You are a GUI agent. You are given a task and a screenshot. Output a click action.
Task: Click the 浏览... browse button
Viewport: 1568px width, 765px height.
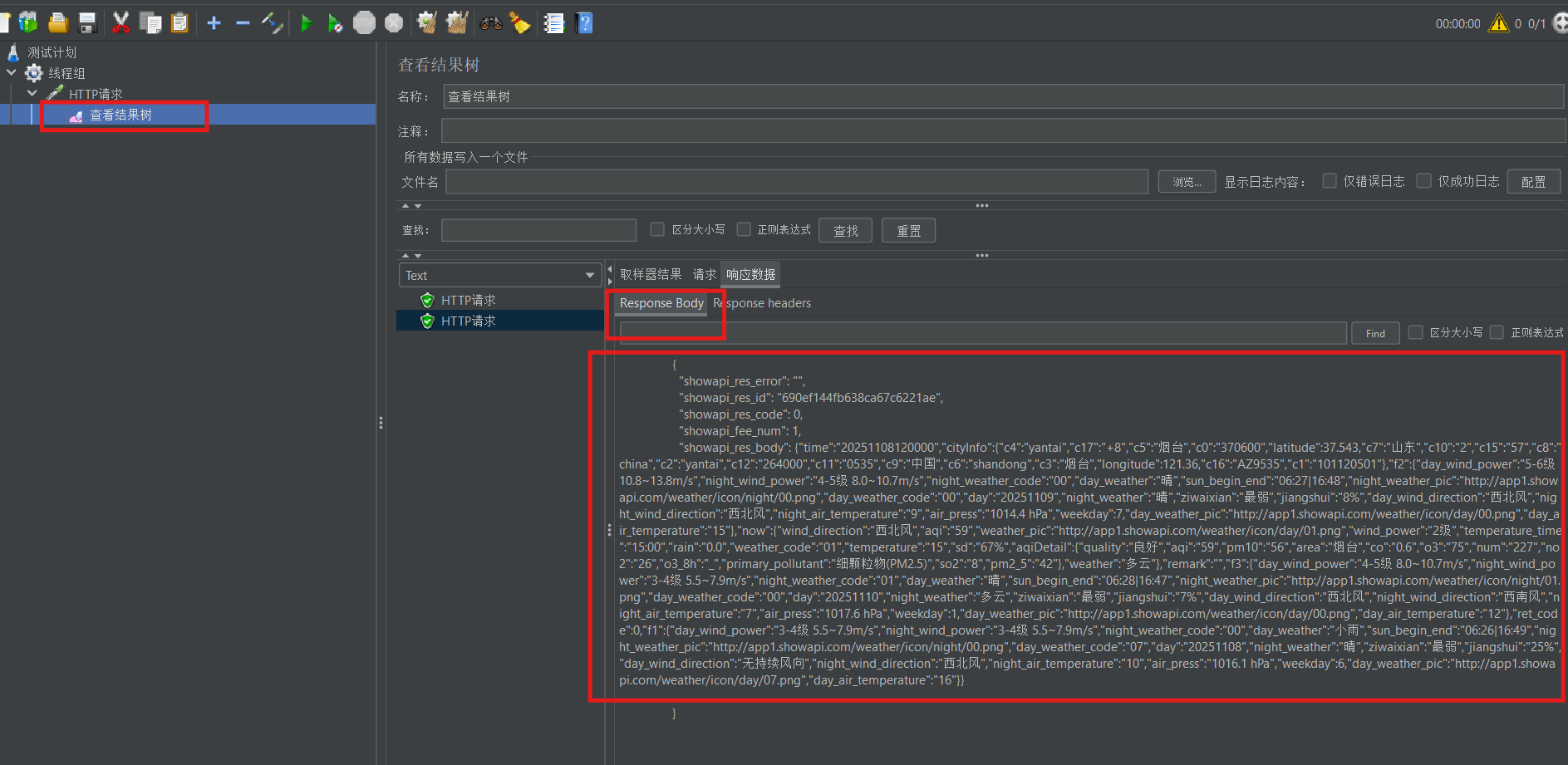pyautogui.click(x=1187, y=182)
